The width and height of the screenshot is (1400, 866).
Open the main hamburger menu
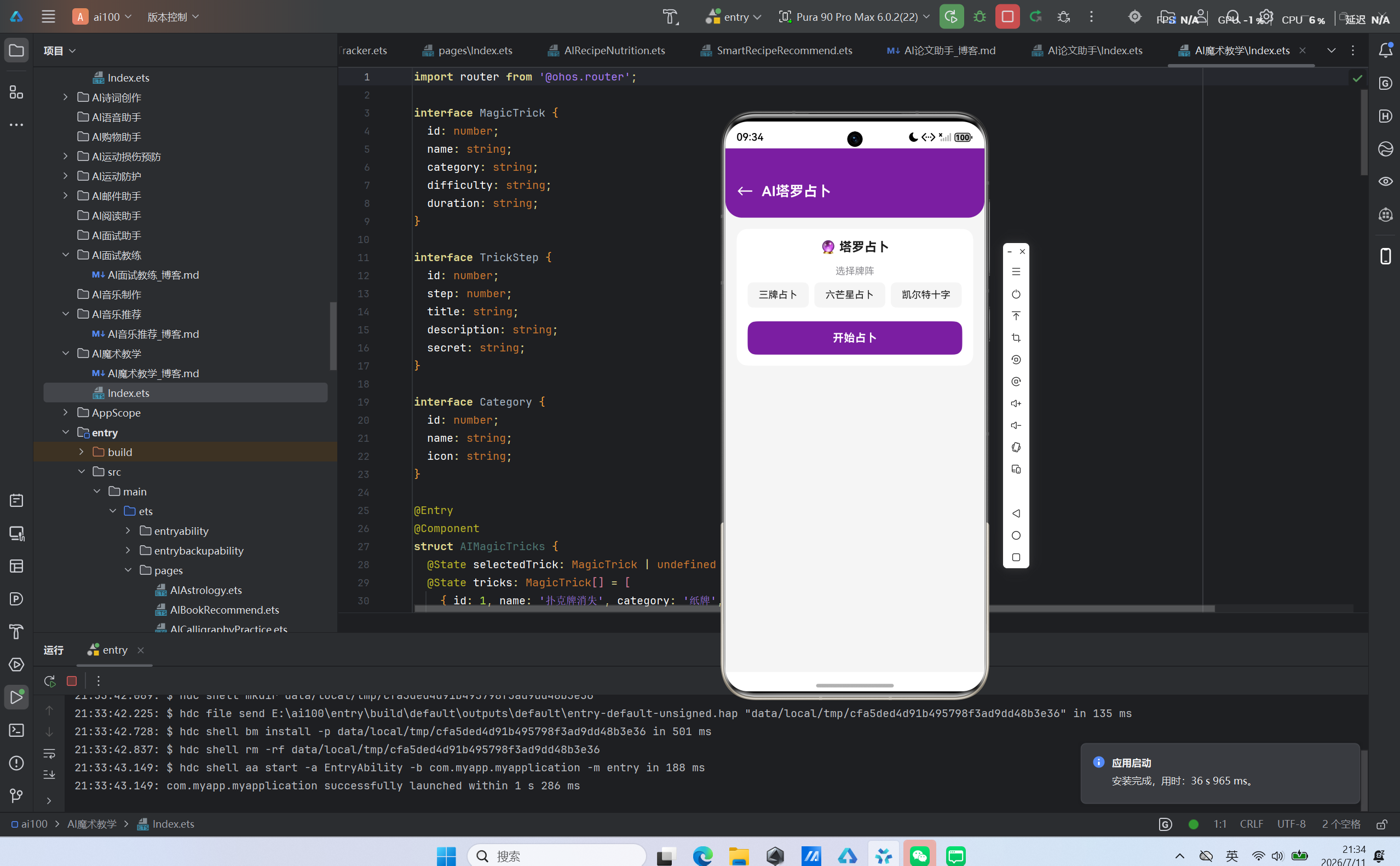[48, 16]
